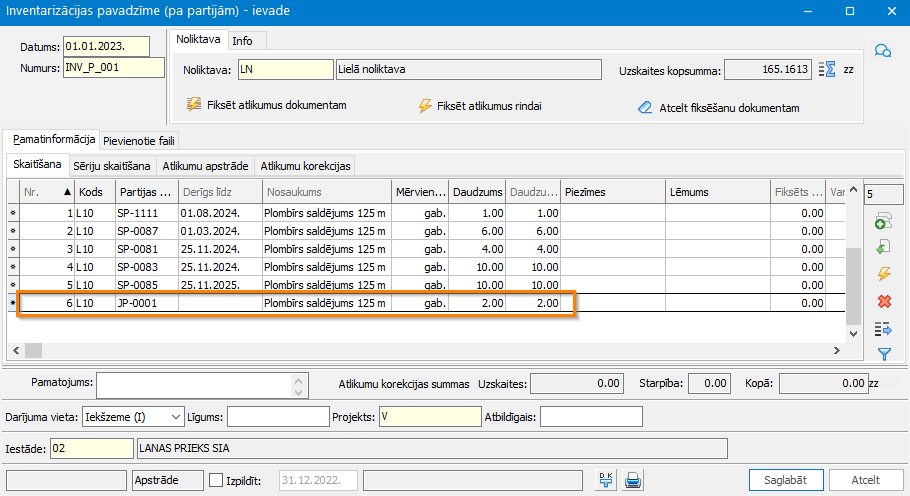
Task: Click the insert row green arrow icon
Action: [x=883, y=248]
